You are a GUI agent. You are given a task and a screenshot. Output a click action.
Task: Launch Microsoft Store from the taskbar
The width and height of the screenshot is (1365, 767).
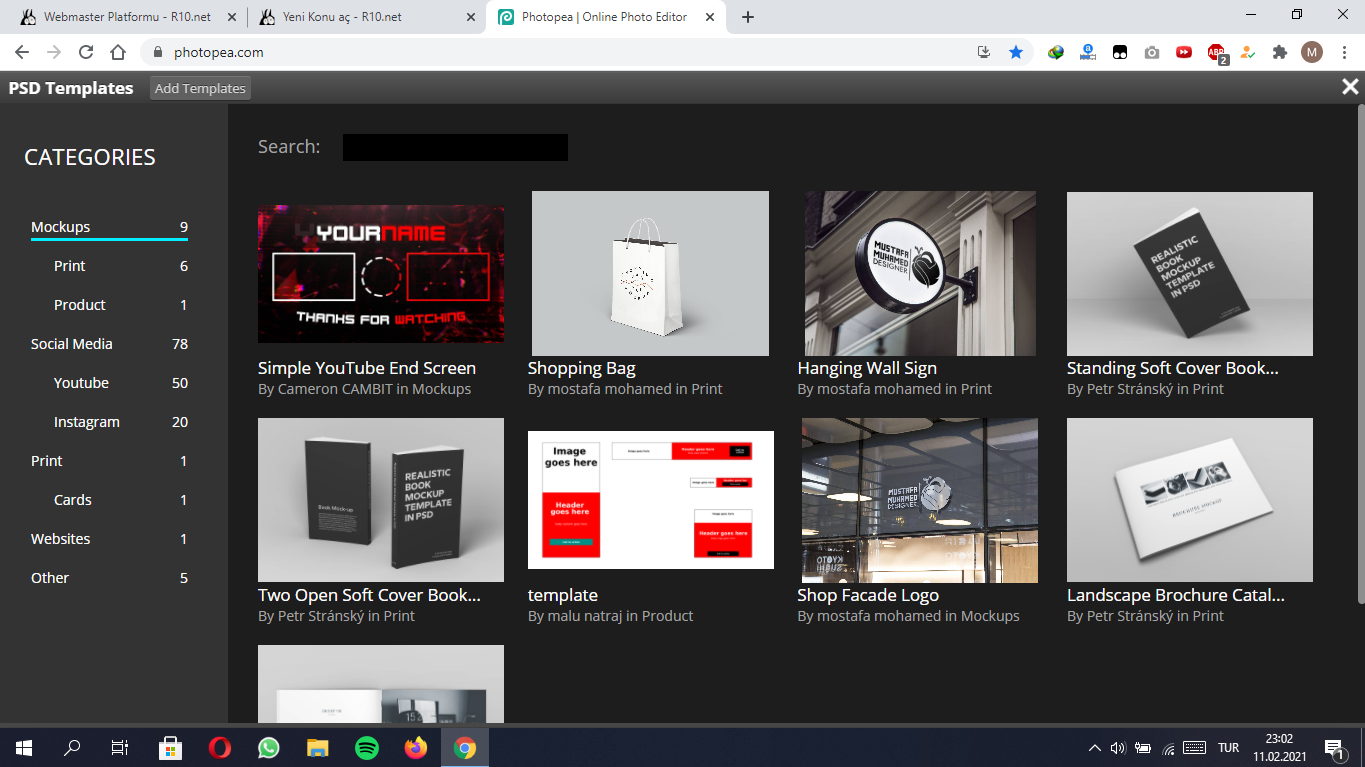[x=170, y=747]
